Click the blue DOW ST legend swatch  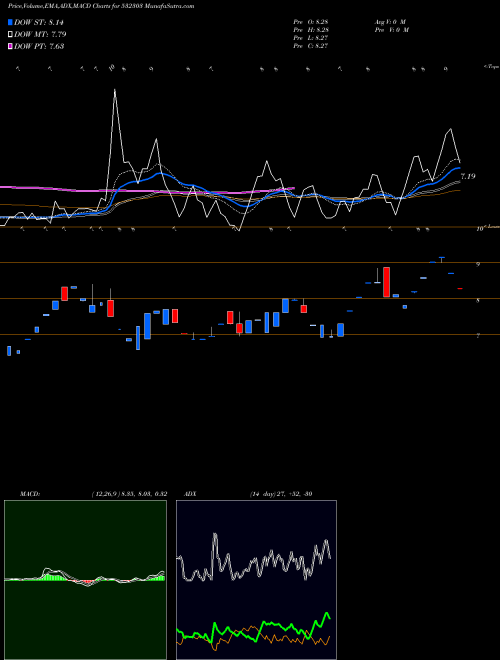click(x=10, y=23)
